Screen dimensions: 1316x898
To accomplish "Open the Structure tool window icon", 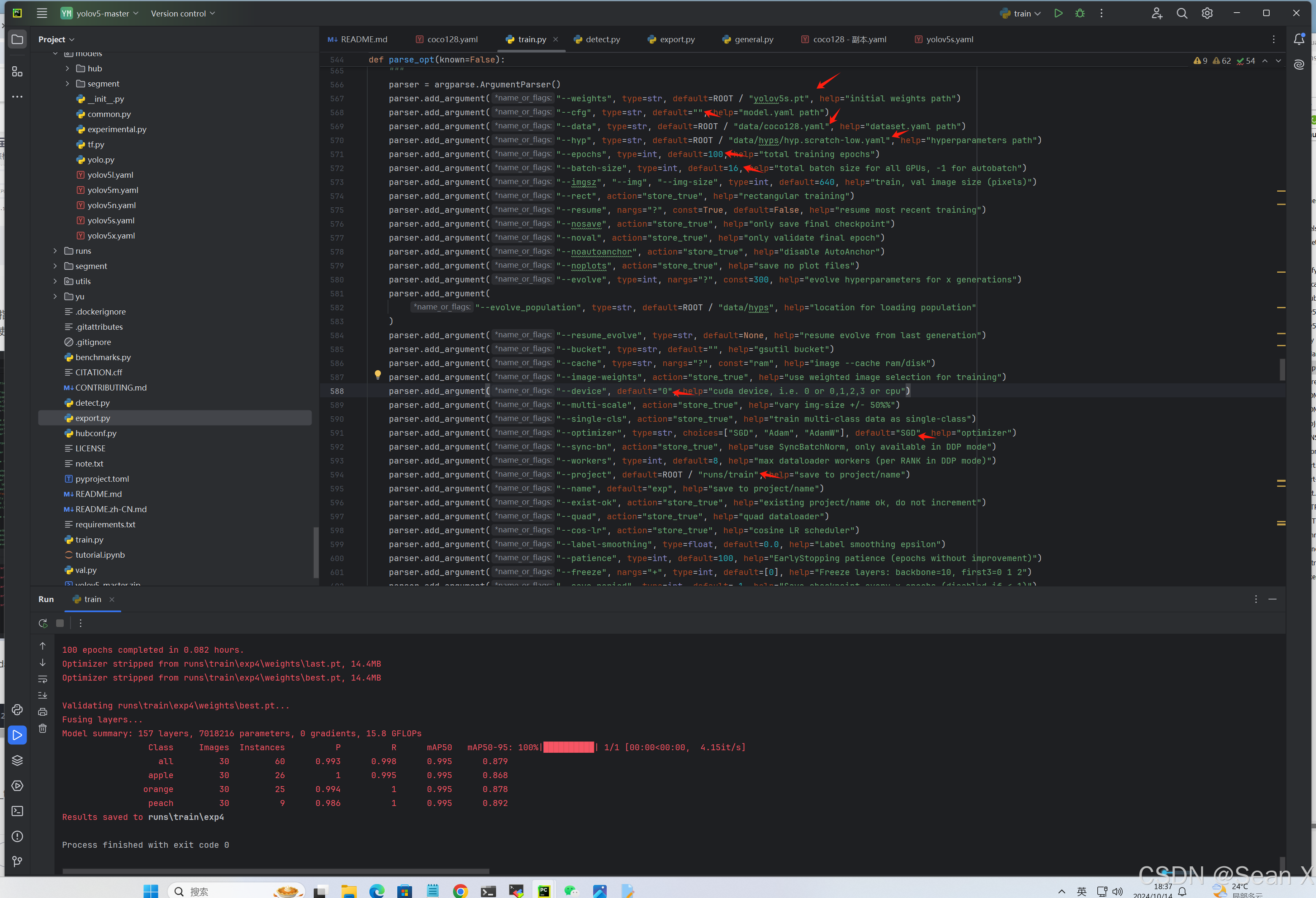I will [x=18, y=71].
